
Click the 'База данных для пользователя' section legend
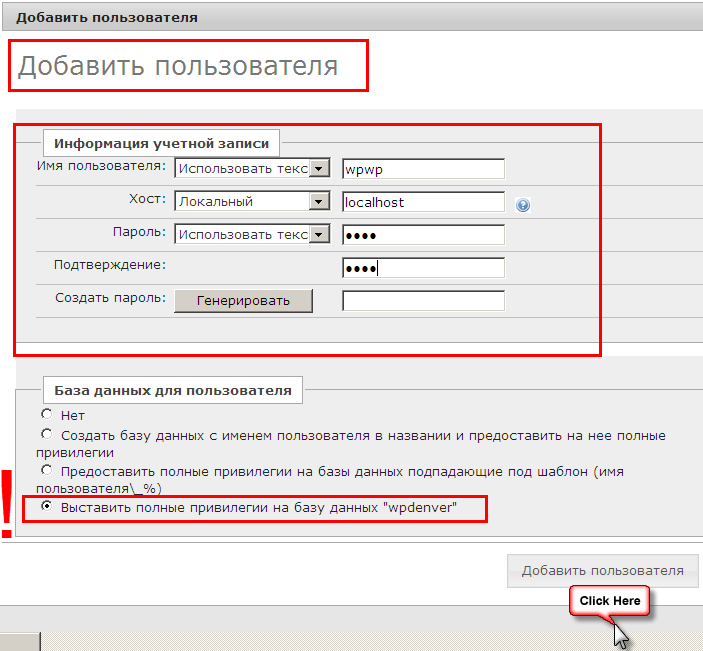pyautogui.click(x=172, y=390)
